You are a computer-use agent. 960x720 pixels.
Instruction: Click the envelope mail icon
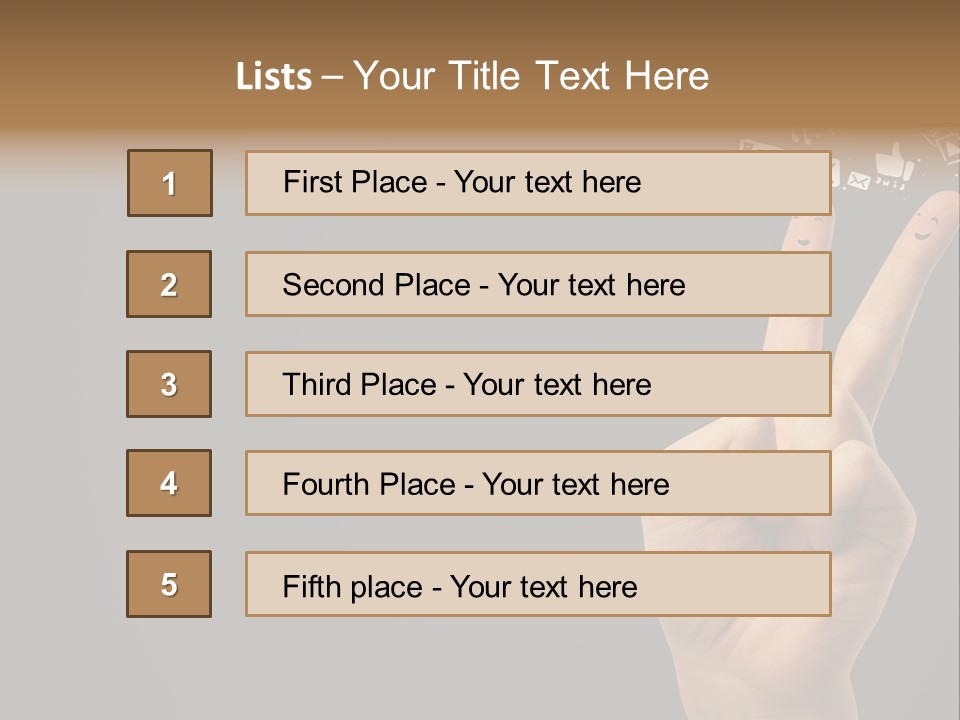click(x=858, y=180)
